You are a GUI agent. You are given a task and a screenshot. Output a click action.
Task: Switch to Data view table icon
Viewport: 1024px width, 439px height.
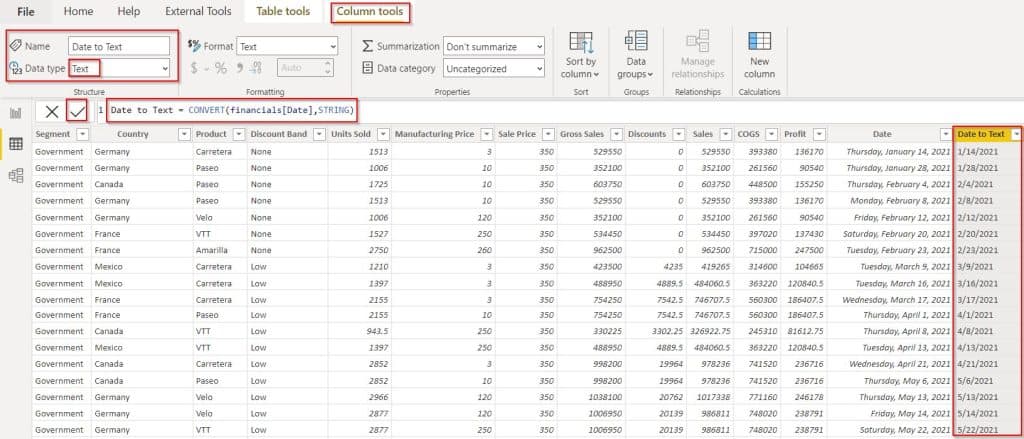(16, 144)
